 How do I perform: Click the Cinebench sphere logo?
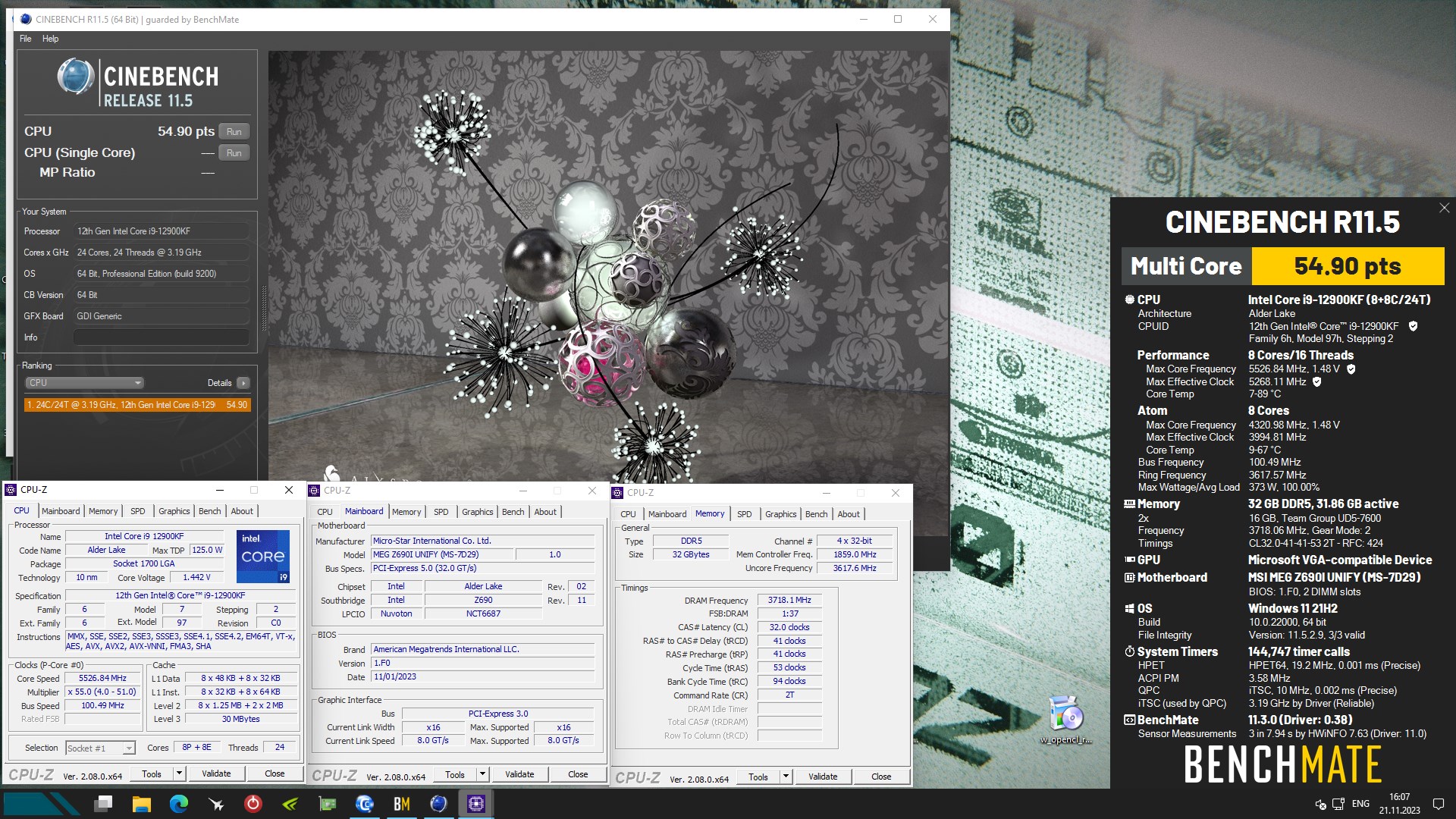click(x=75, y=77)
